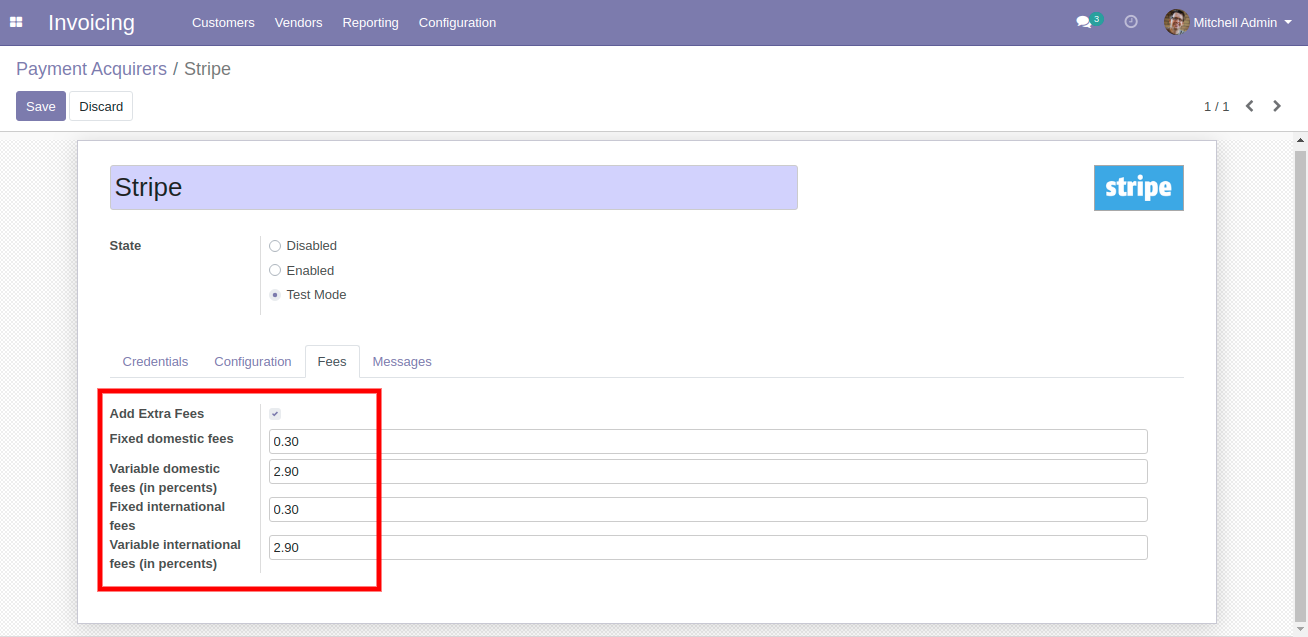Switch to the Messages tab

(x=402, y=362)
